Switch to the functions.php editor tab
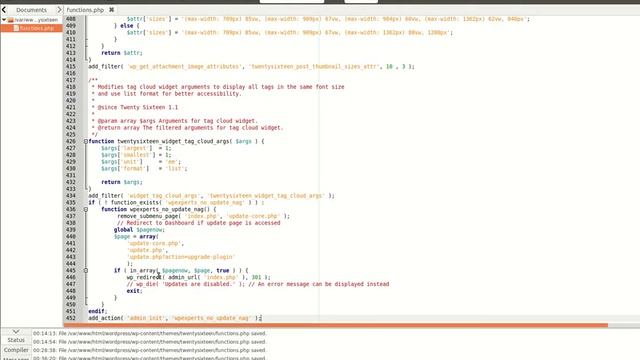 [85, 10]
